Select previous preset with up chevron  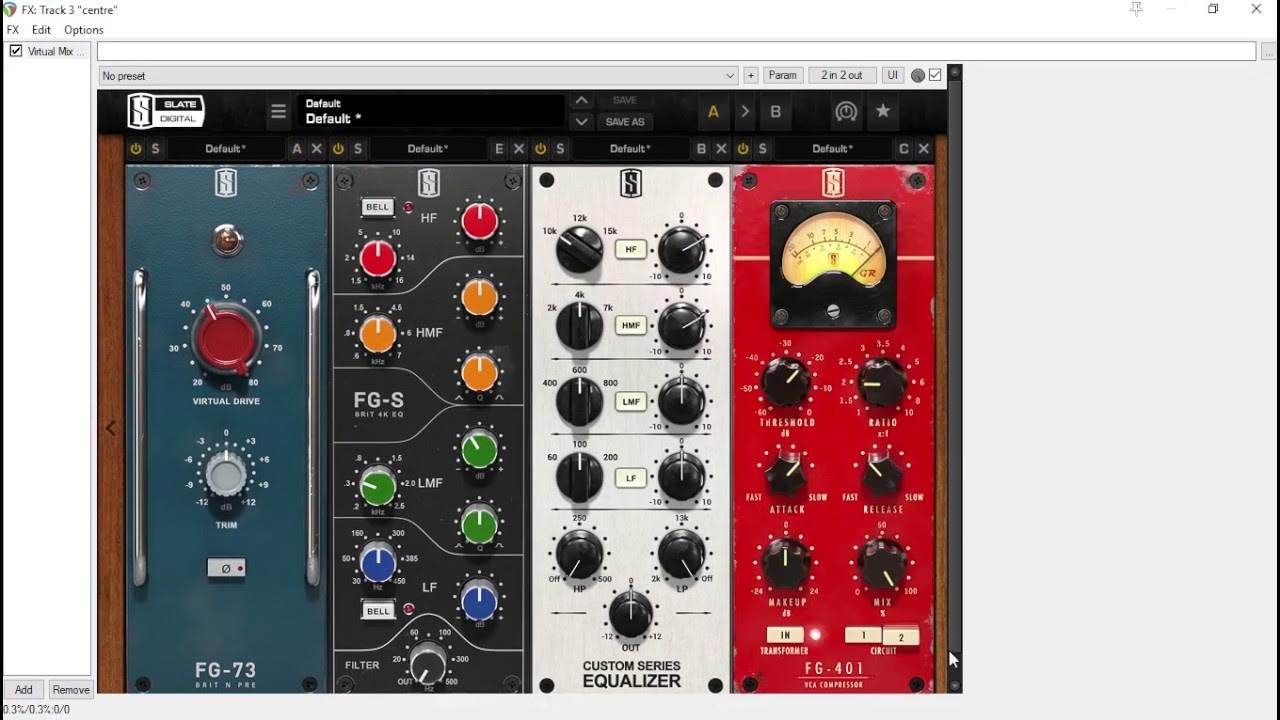(x=581, y=101)
